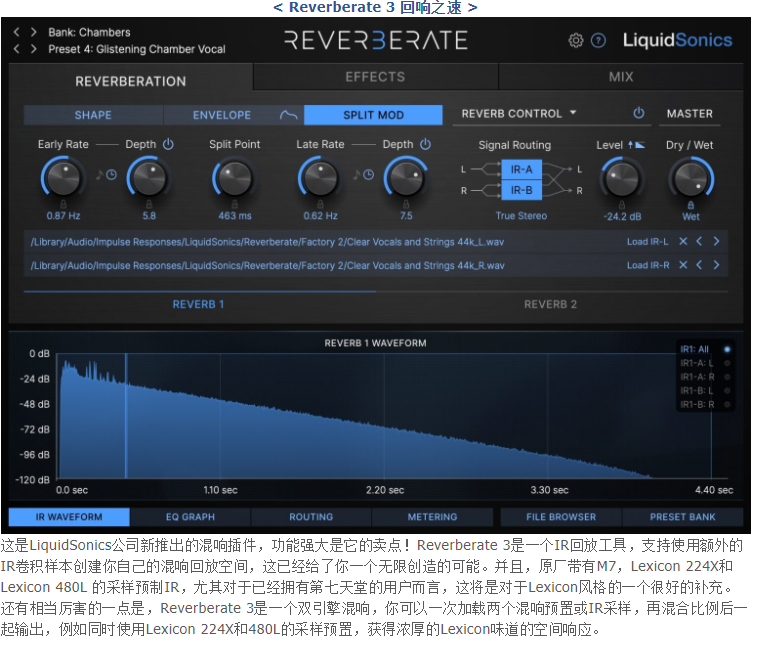
Task: Click the Dry / Wet knob
Action: (x=690, y=179)
